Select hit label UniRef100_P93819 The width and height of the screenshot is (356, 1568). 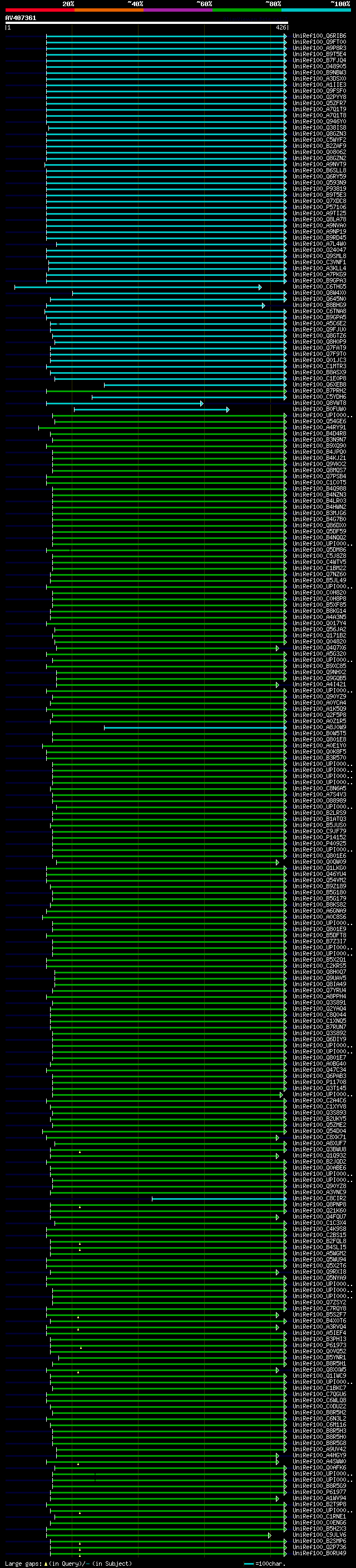[319, 189]
